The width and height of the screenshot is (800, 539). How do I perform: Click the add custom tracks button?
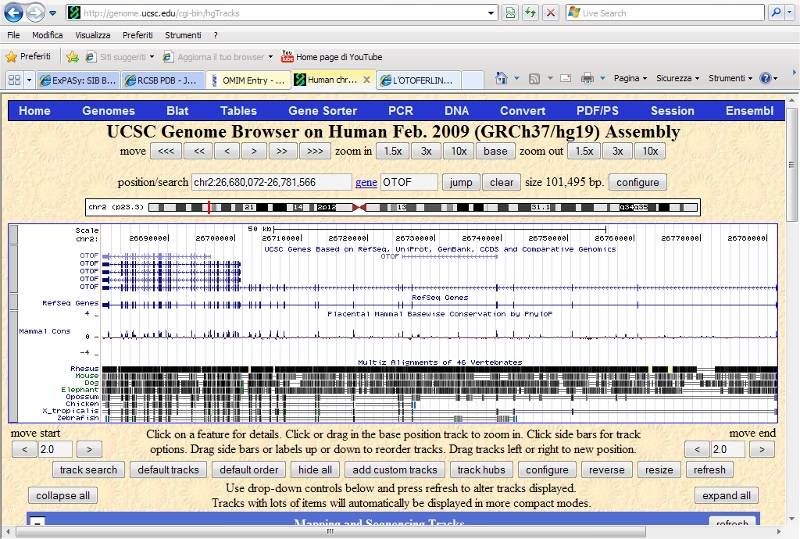coord(394,470)
